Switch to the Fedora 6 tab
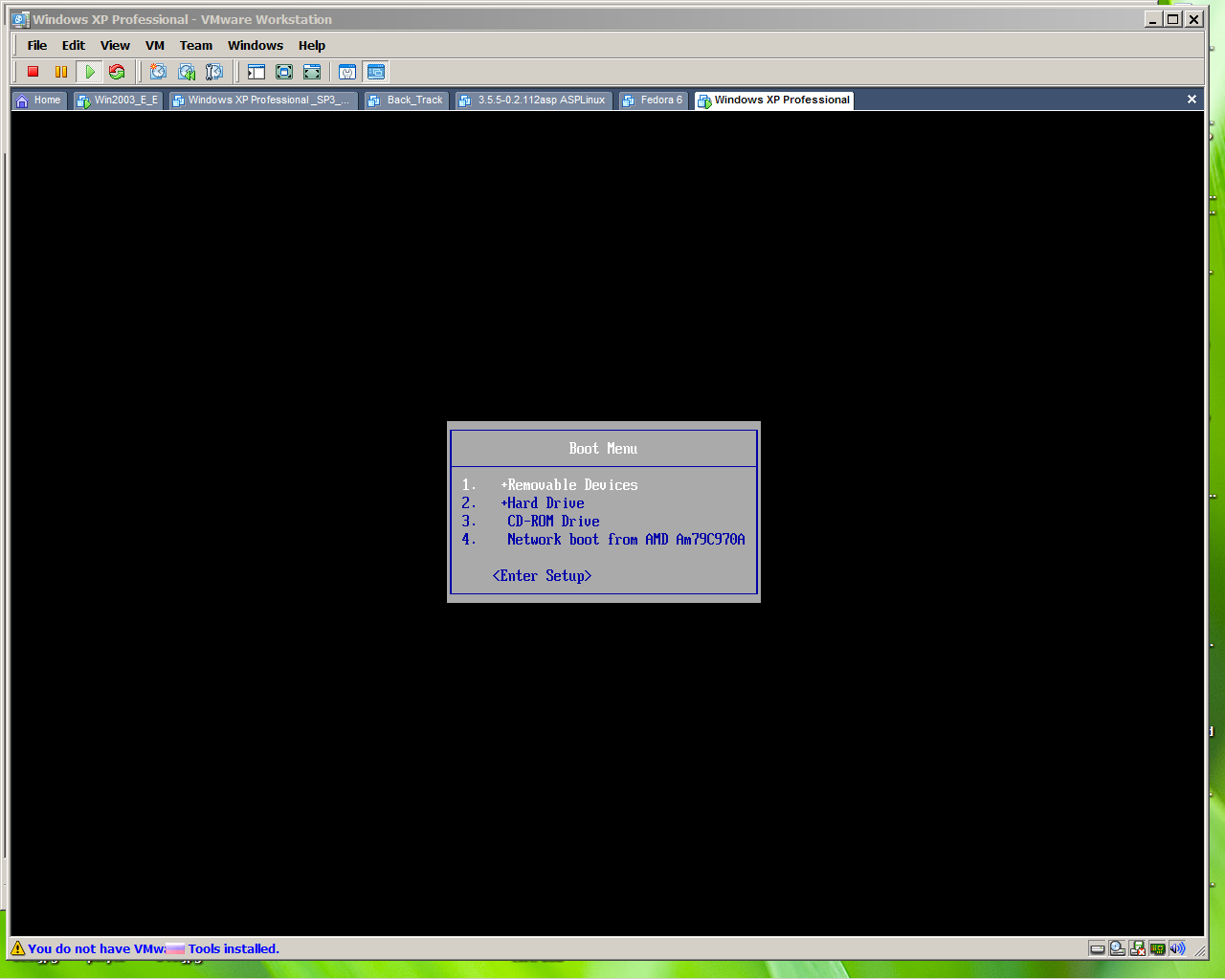The width and height of the screenshot is (1225, 980). pos(654,100)
